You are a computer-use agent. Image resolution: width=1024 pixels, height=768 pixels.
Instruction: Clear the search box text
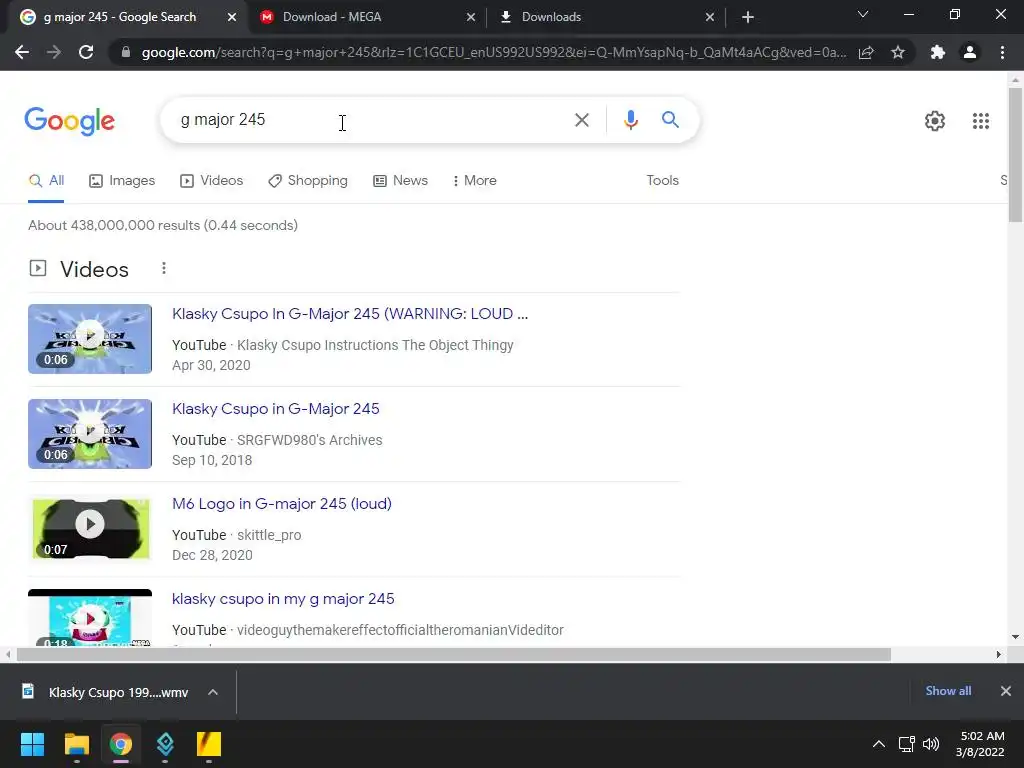click(x=581, y=120)
